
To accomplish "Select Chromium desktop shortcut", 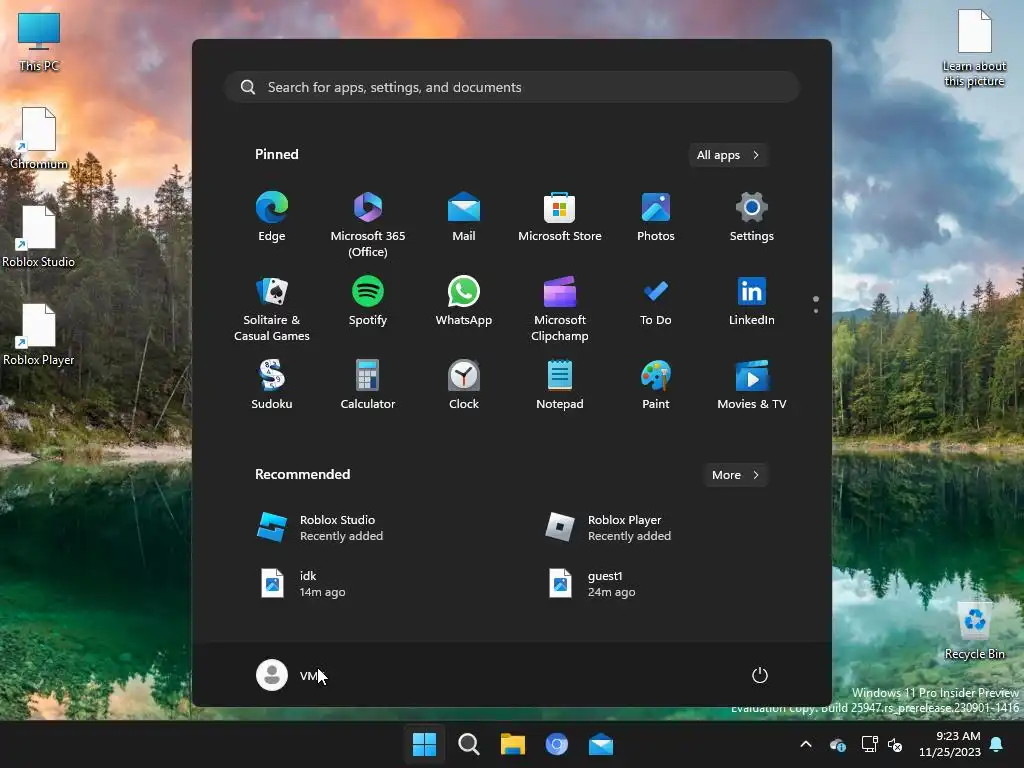I will (x=39, y=138).
